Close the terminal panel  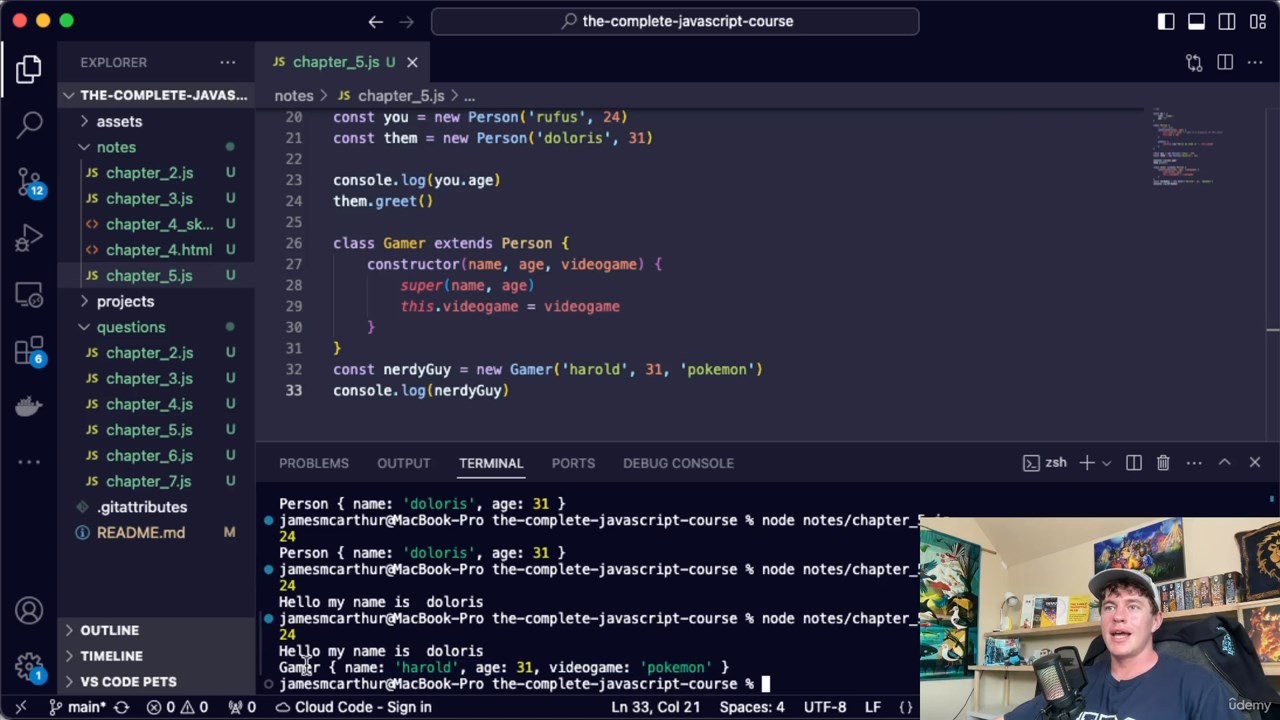(x=1255, y=463)
